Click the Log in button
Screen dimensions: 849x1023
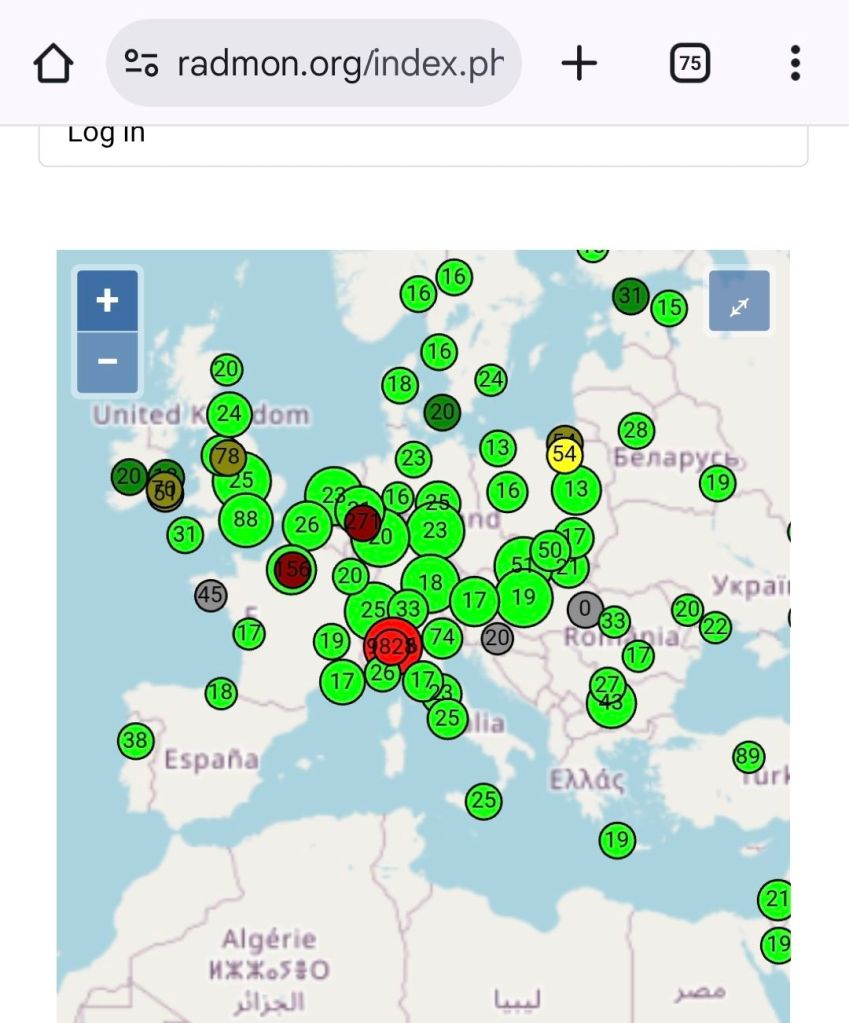422,140
